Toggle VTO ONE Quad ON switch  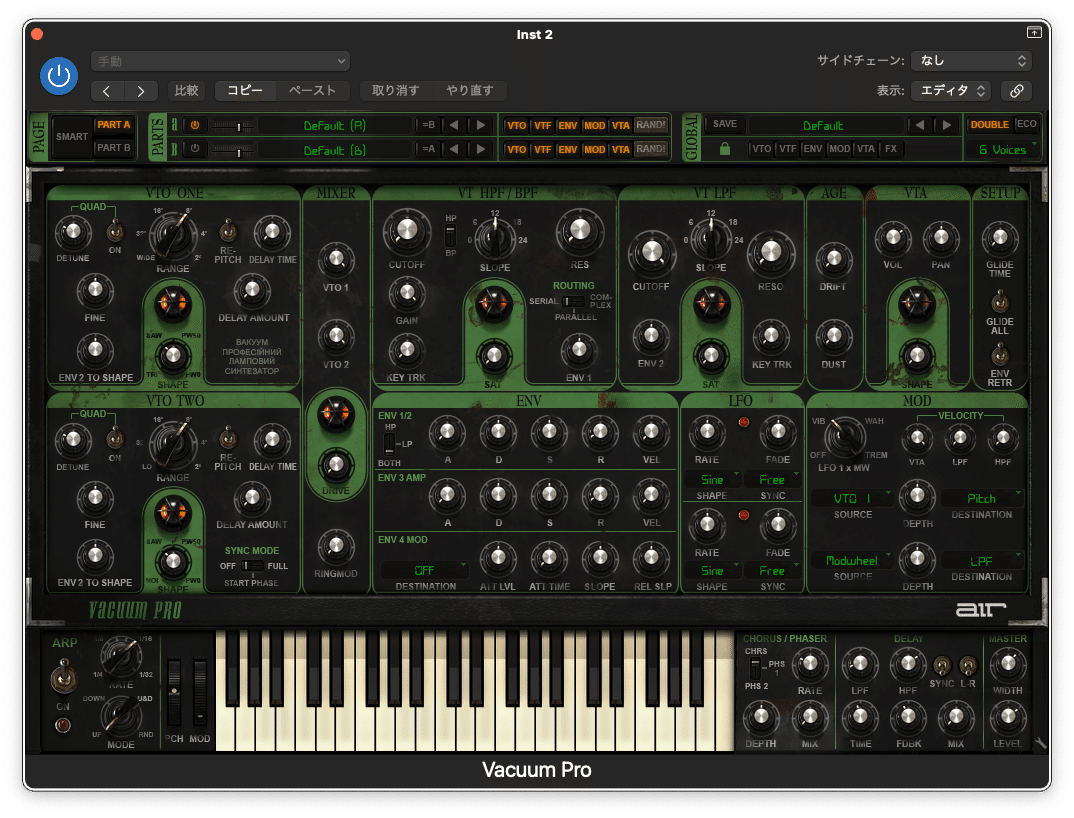pyautogui.click(x=115, y=232)
